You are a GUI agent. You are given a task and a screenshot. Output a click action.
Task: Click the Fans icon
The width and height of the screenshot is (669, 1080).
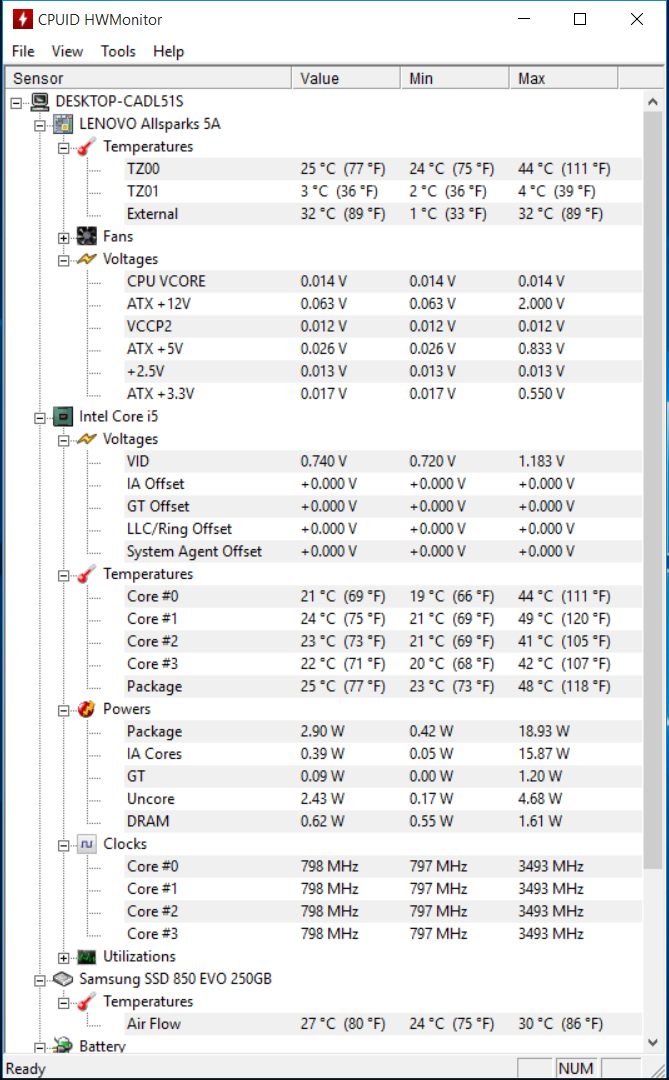click(87, 237)
